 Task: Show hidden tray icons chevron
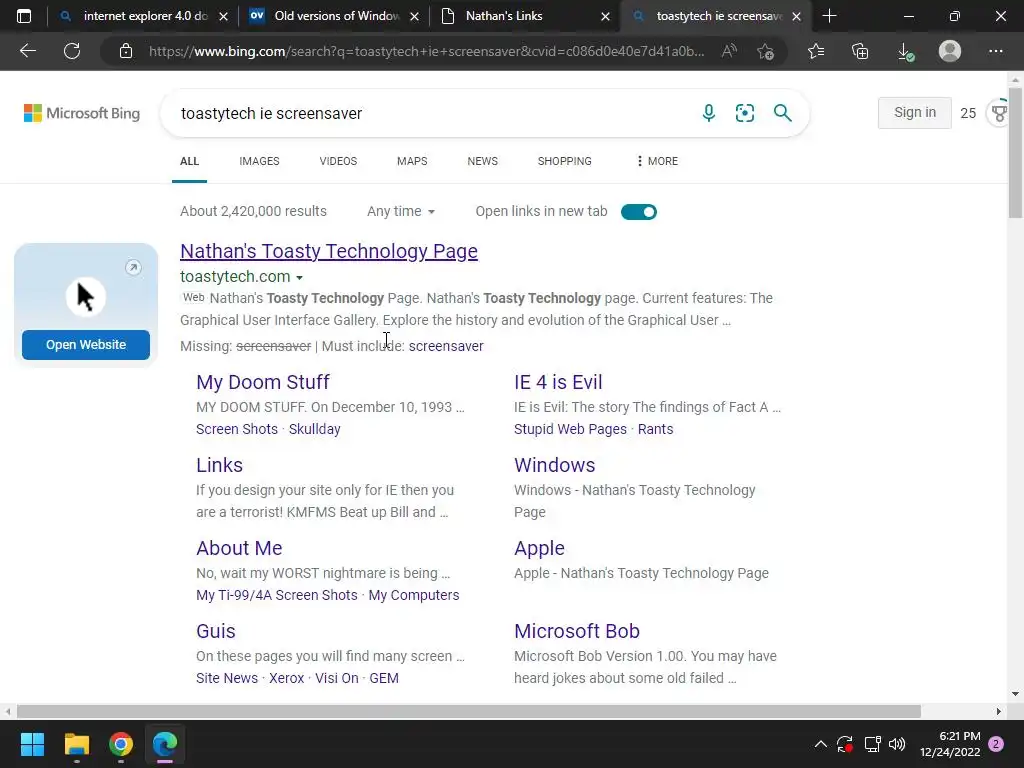click(x=820, y=744)
